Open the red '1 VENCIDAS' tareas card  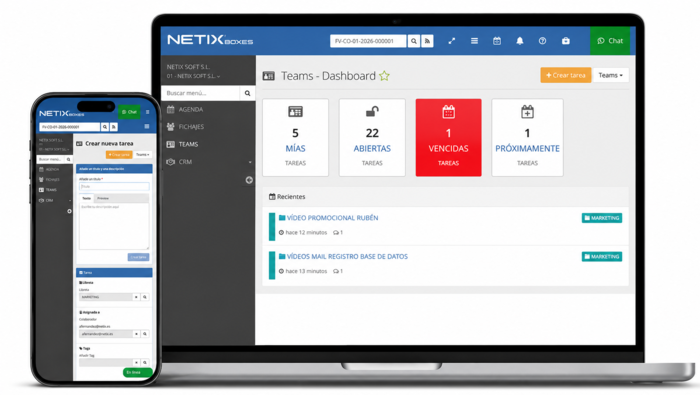[448, 137]
